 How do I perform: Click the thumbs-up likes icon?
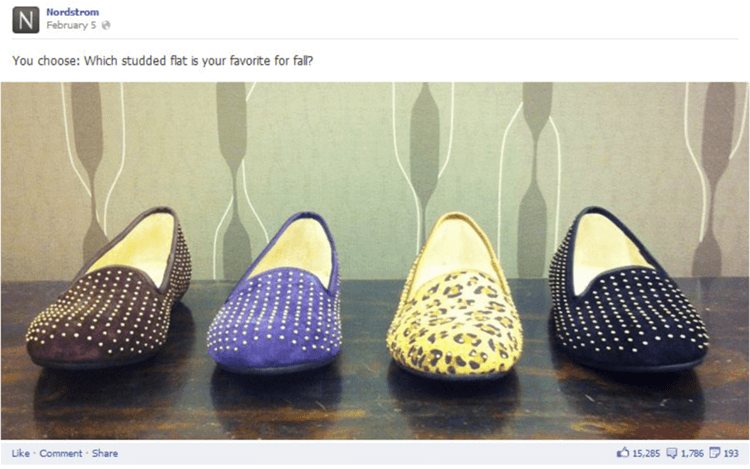(623, 452)
